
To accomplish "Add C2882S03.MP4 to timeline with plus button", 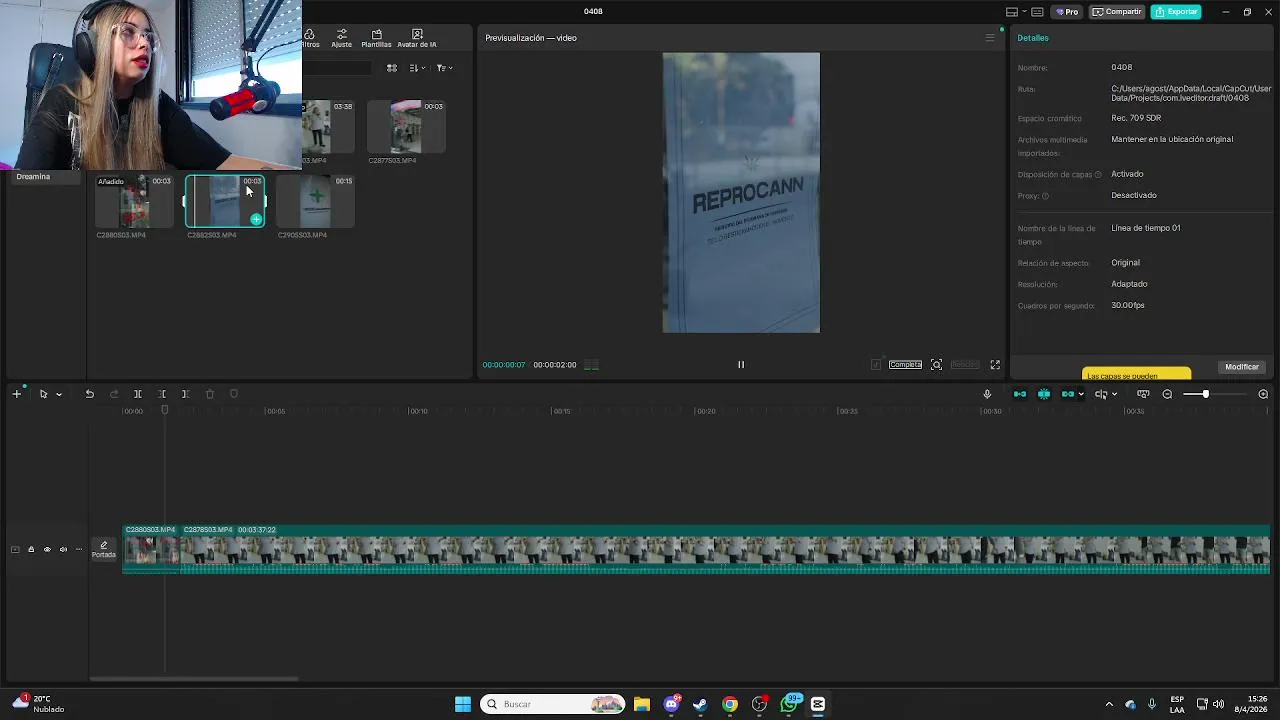I will pos(256,219).
